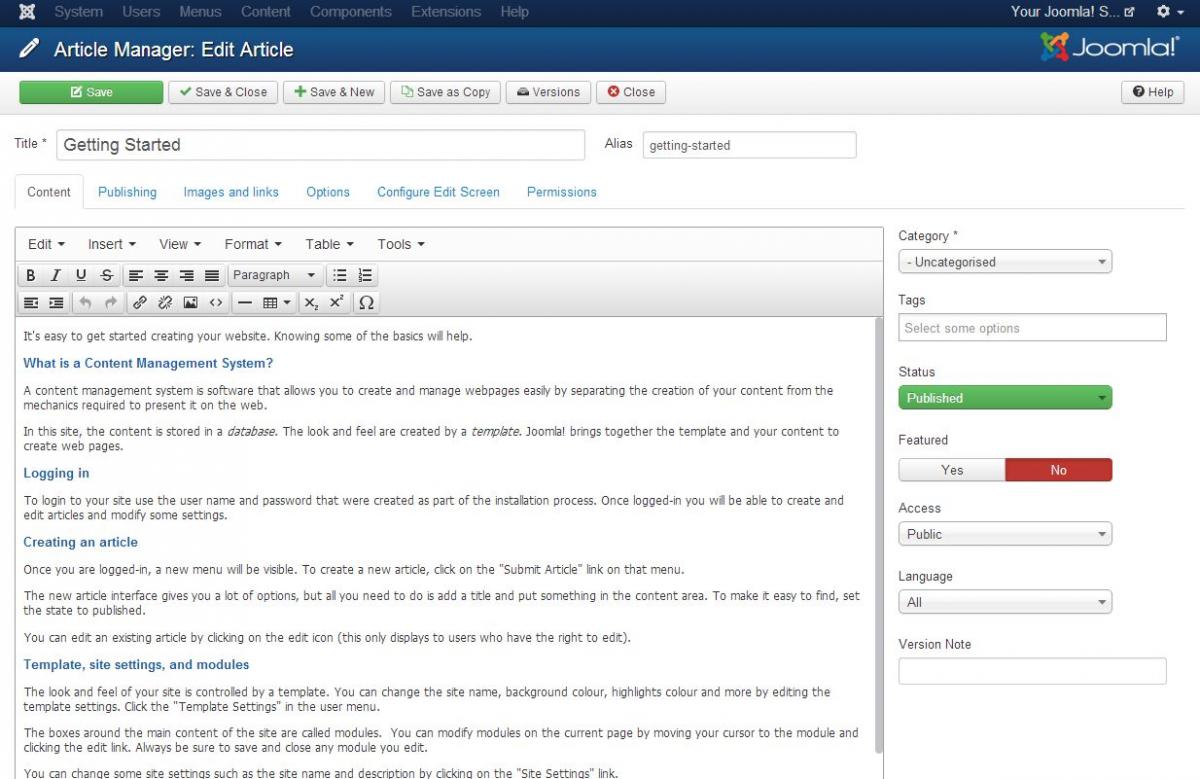This screenshot has width=1200, height=779.
Task: Open the editor Edit menu
Action: (46, 244)
